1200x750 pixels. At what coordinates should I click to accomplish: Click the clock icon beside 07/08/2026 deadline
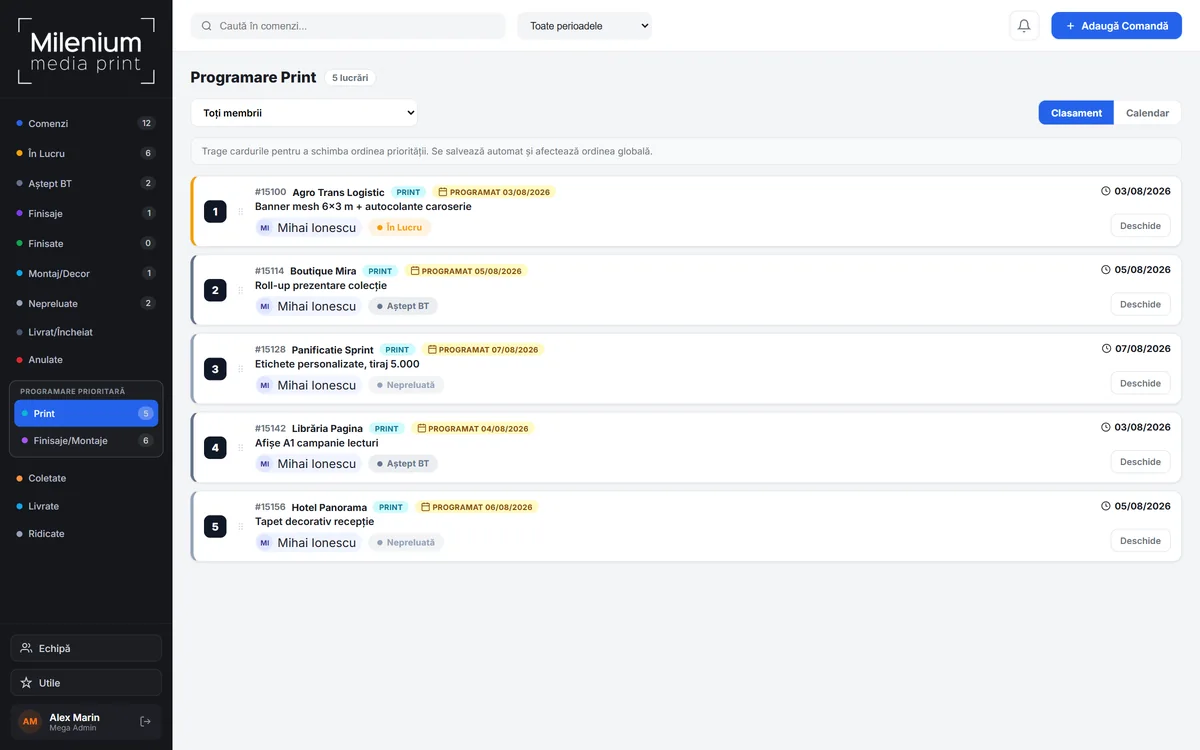pyautogui.click(x=1106, y=349)
